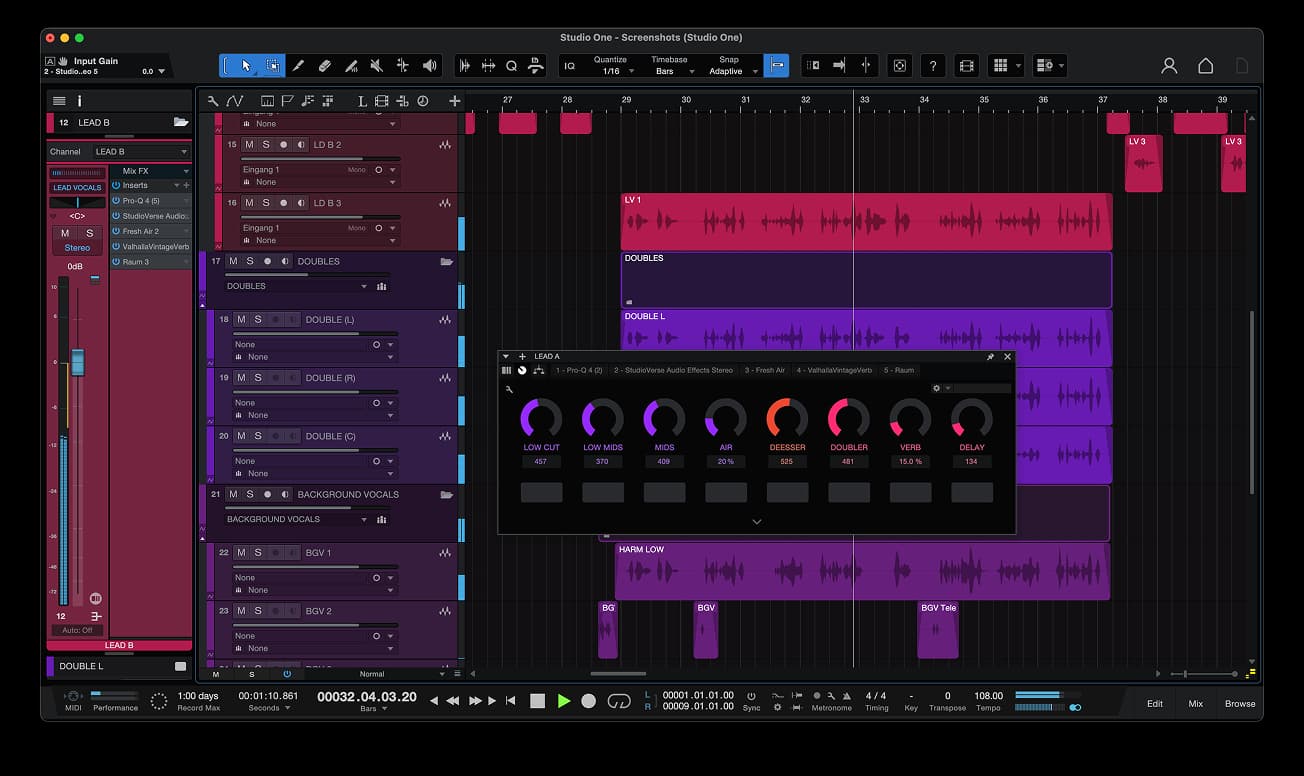Show automation curve icon above the track list
The height and width of the screenshot is (776, 1304).
(234, 101)
